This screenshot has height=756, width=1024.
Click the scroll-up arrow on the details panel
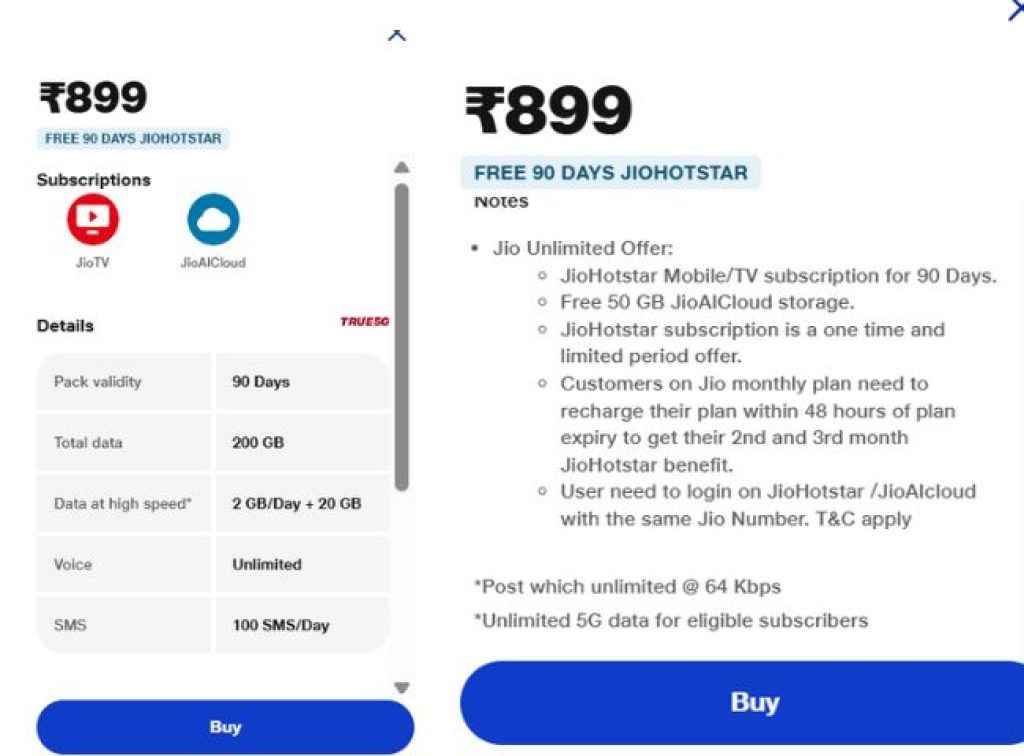[402, 166]
